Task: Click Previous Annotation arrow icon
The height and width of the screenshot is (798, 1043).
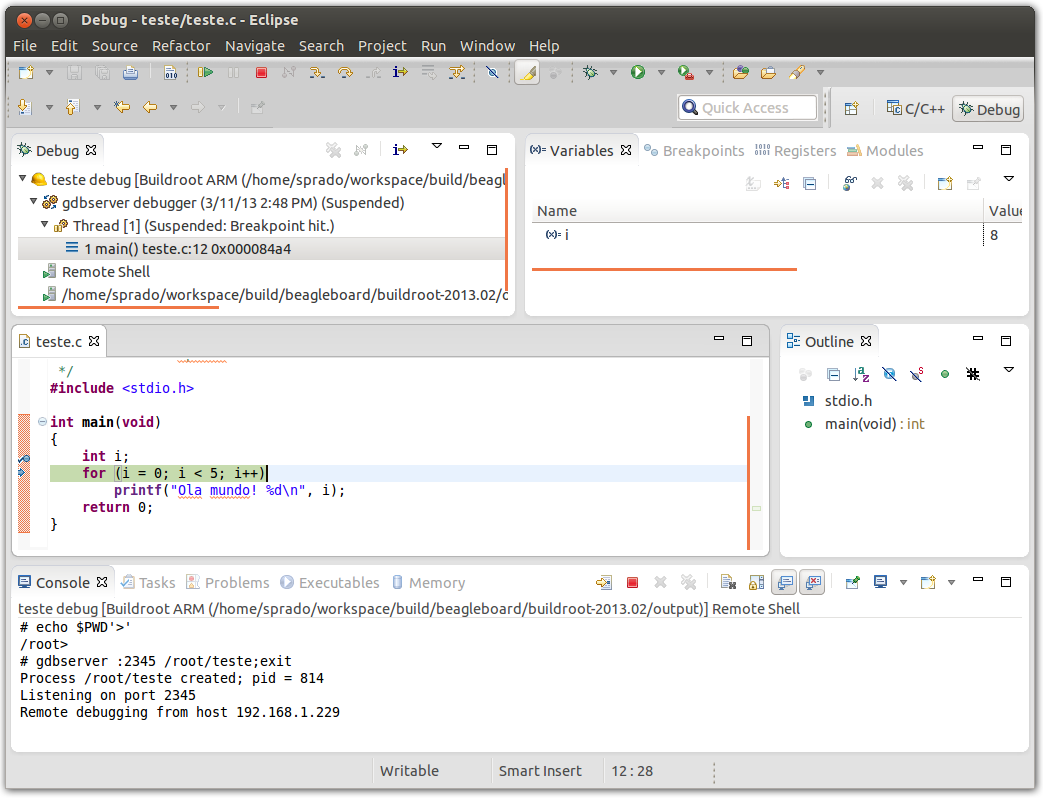Action: (72, 106)
